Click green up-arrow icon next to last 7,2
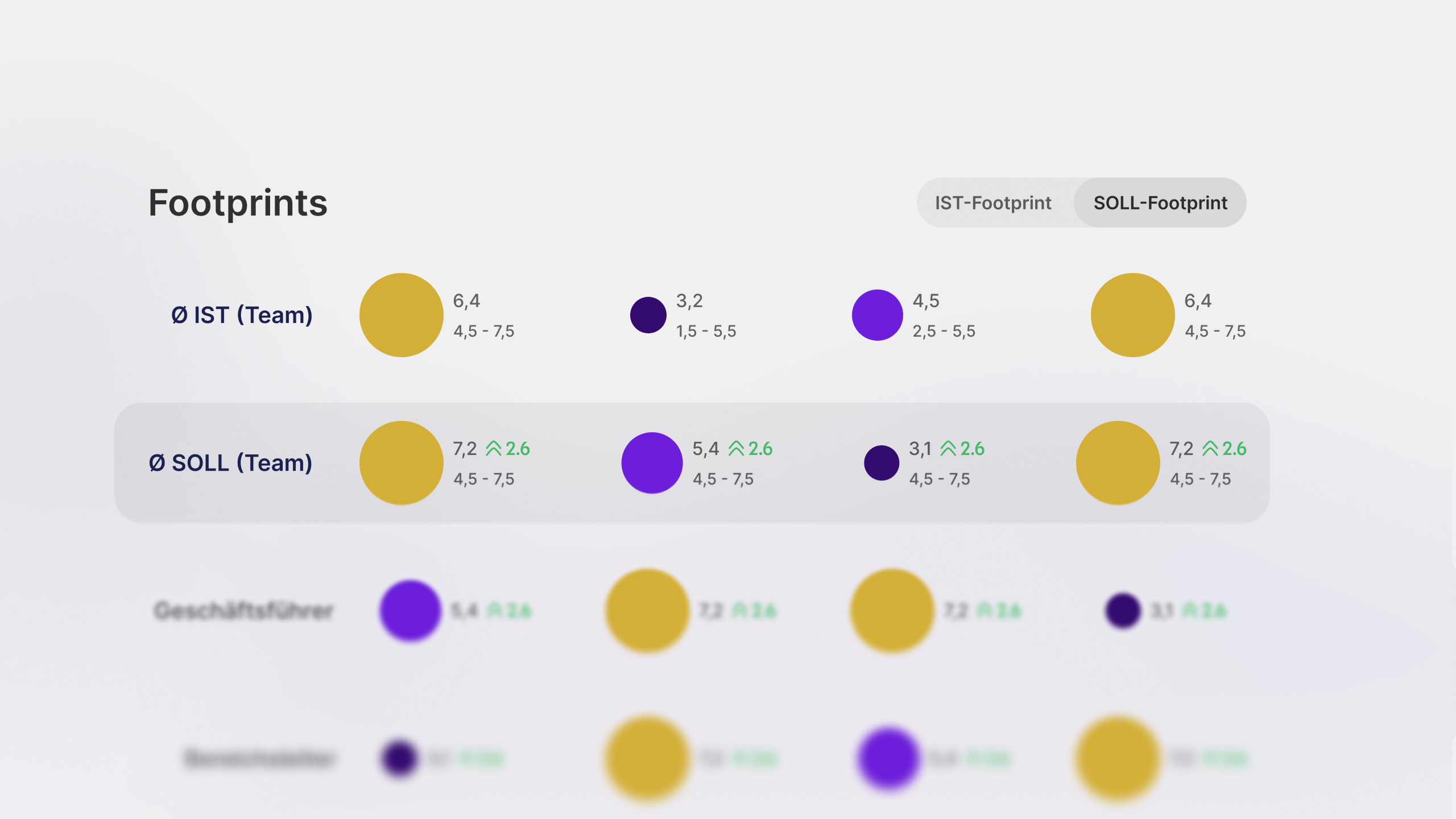The width and height of the screenshot is (1456, 819). point(1210,449)
